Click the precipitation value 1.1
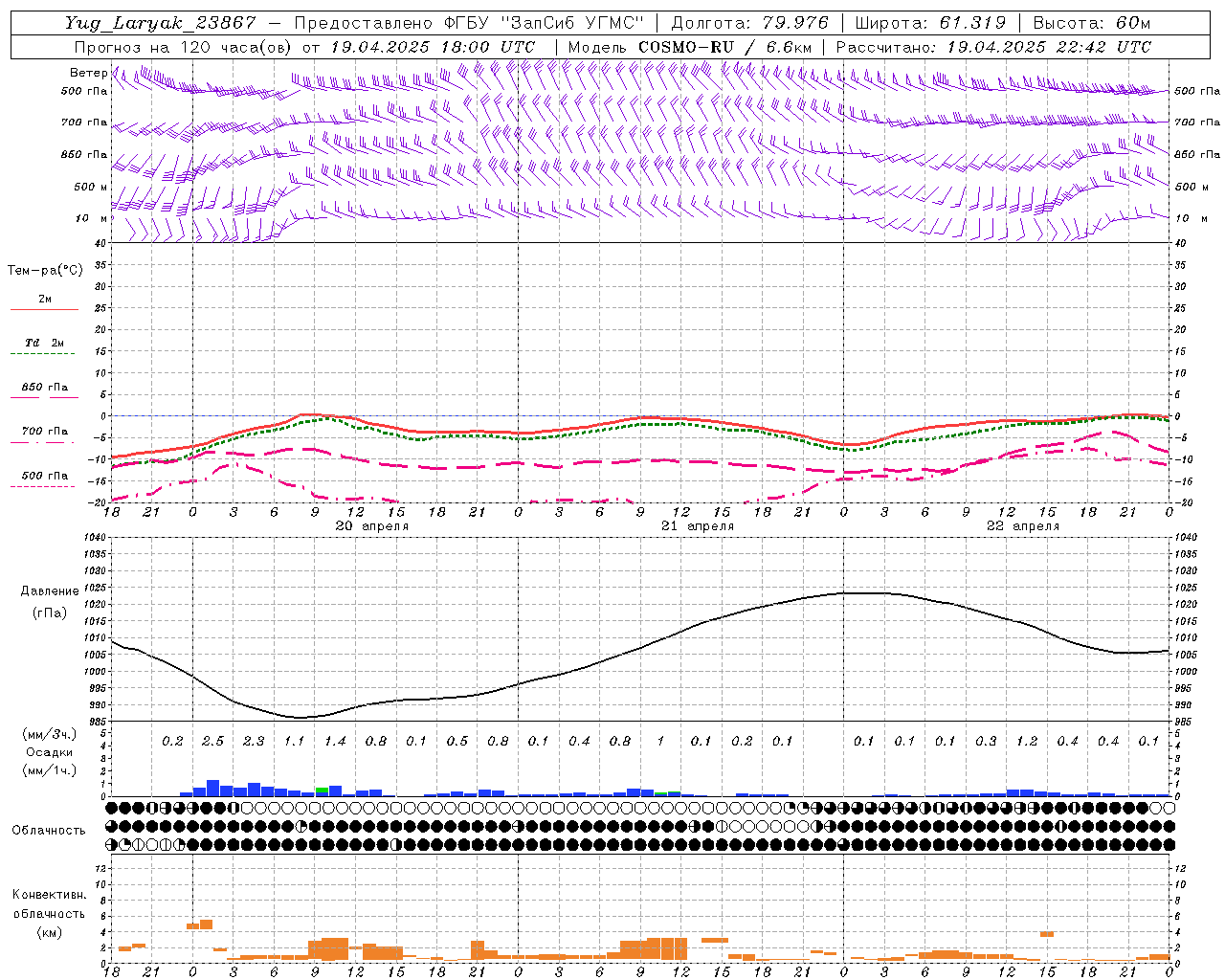1225x980 pixels. click(294, 741)
